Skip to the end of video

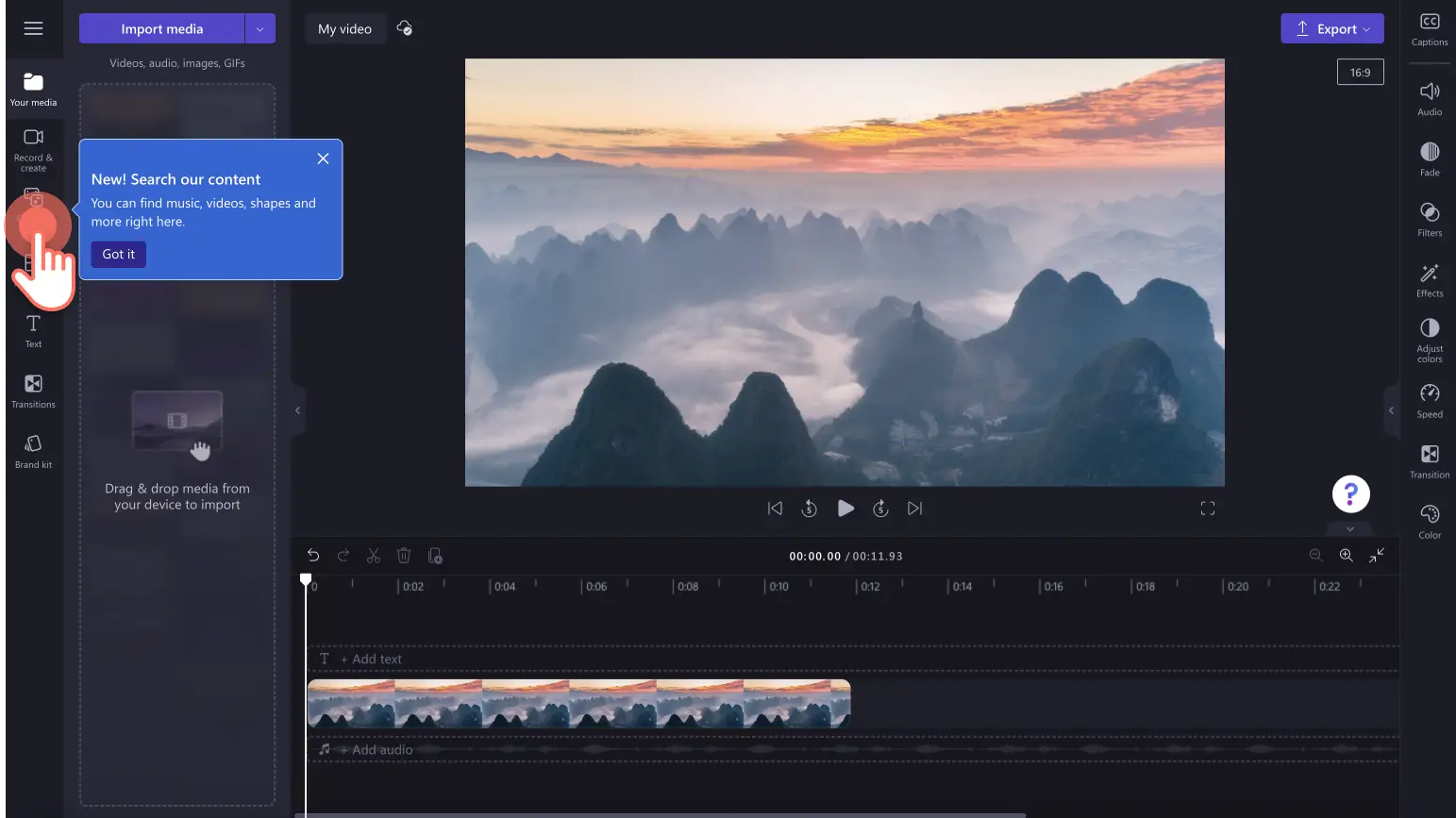click(914, 509)
